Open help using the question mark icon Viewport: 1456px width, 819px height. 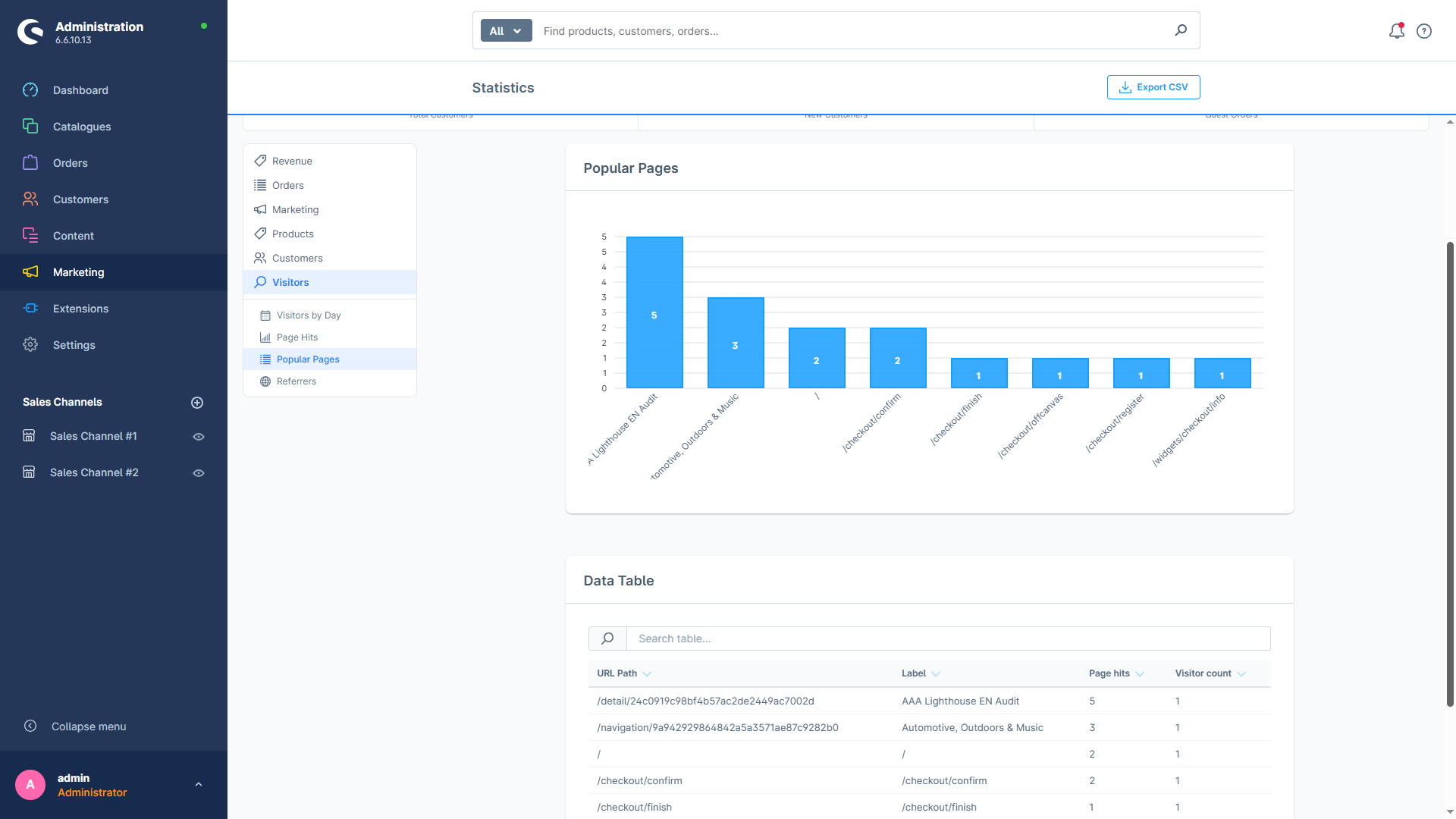[x=1424, y=31]
